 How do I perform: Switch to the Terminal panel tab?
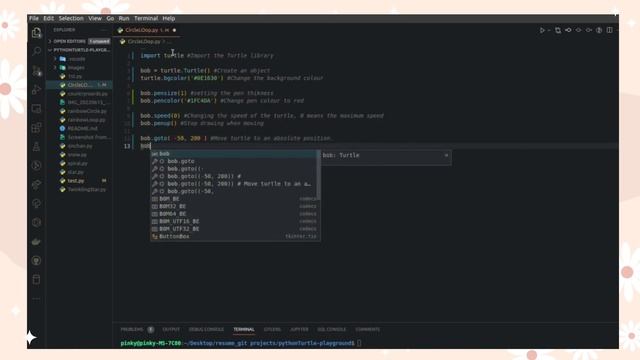(x=244, y=329)
